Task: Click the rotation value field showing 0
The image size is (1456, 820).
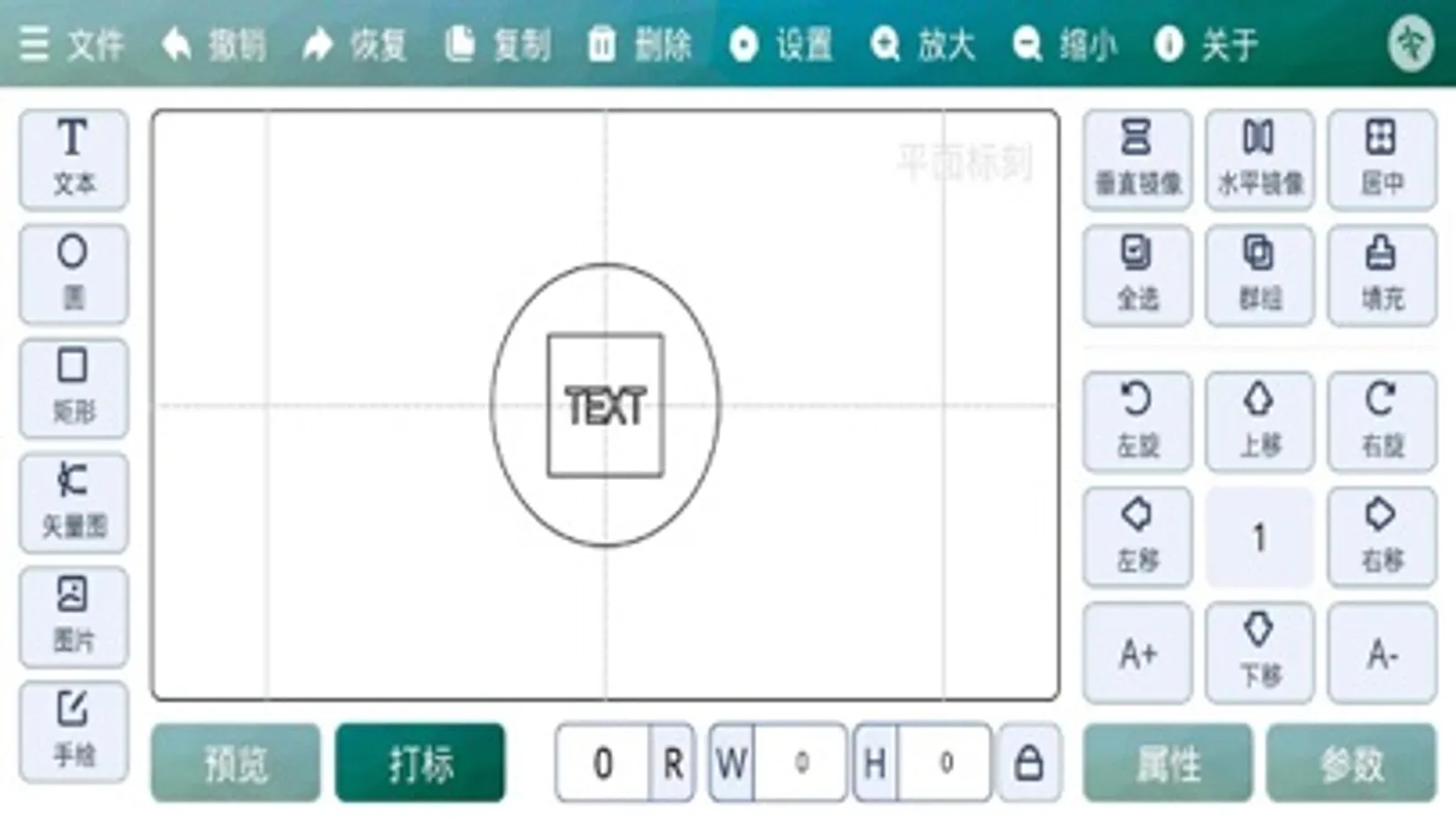Action: point(603,763)
